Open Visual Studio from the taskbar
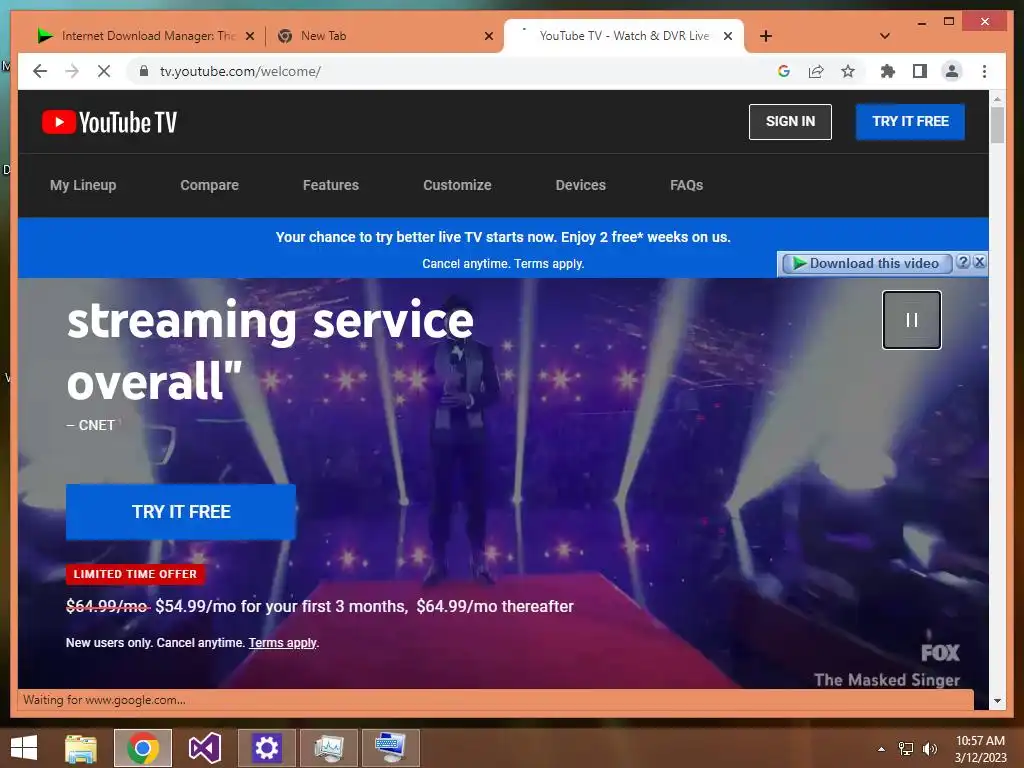 coord(204,748)
